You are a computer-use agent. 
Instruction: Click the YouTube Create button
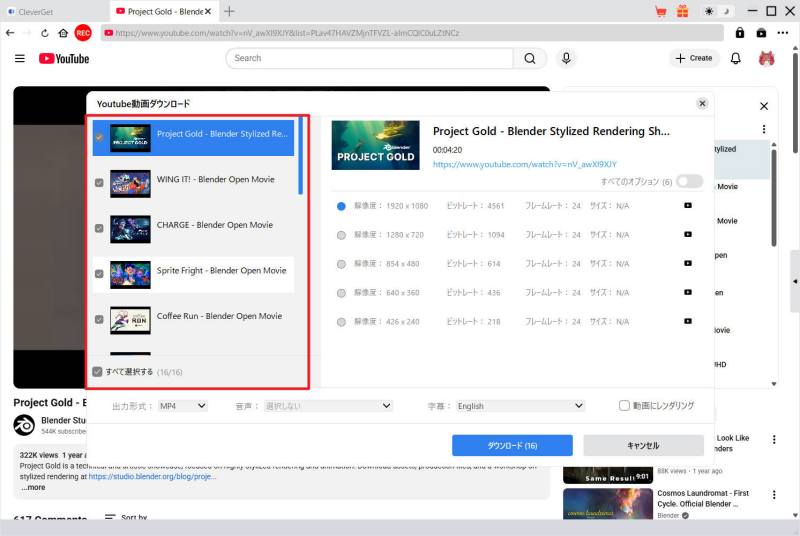point(693,59)
